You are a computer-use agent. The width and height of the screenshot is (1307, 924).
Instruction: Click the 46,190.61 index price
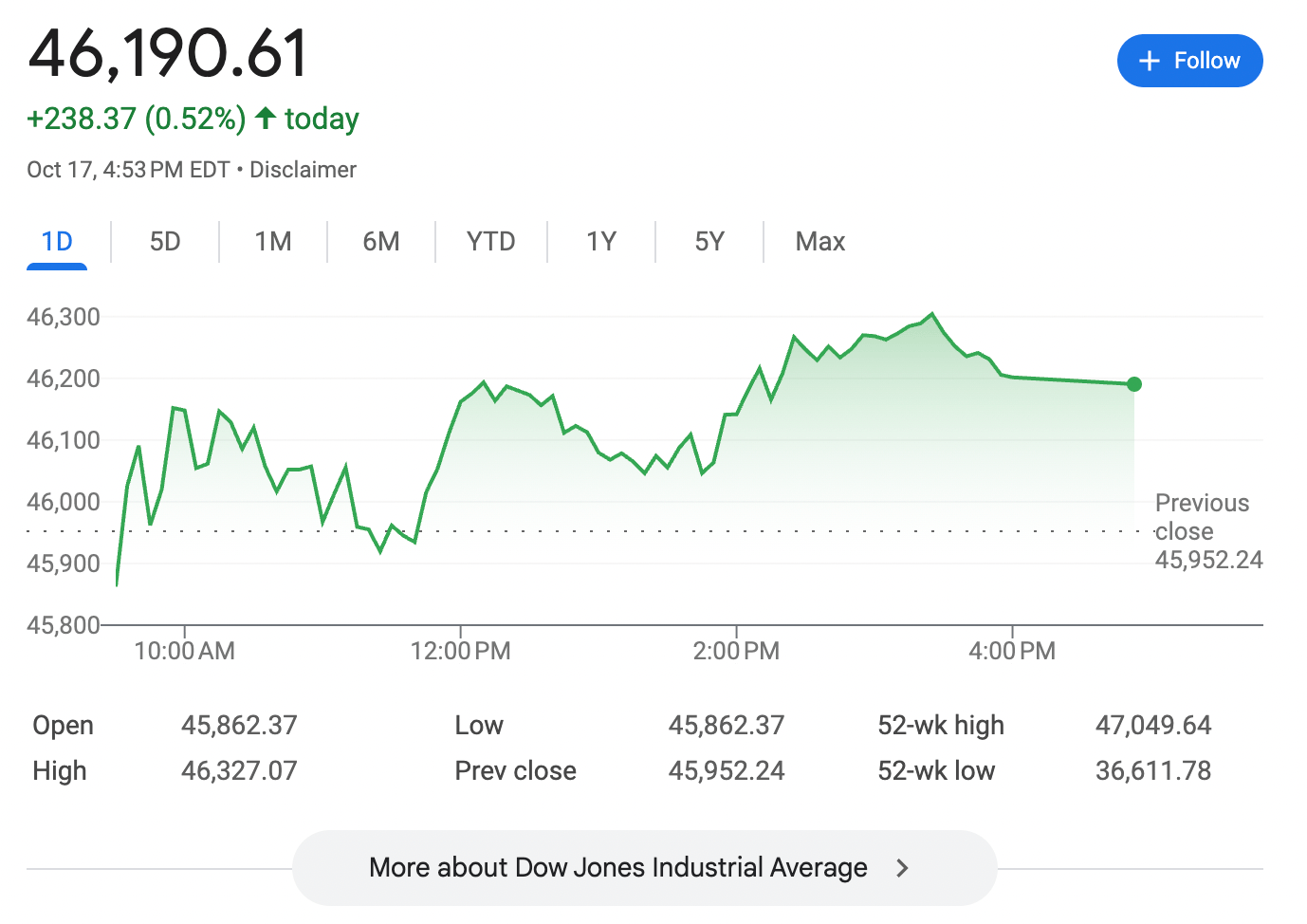[x=169, y=53]
